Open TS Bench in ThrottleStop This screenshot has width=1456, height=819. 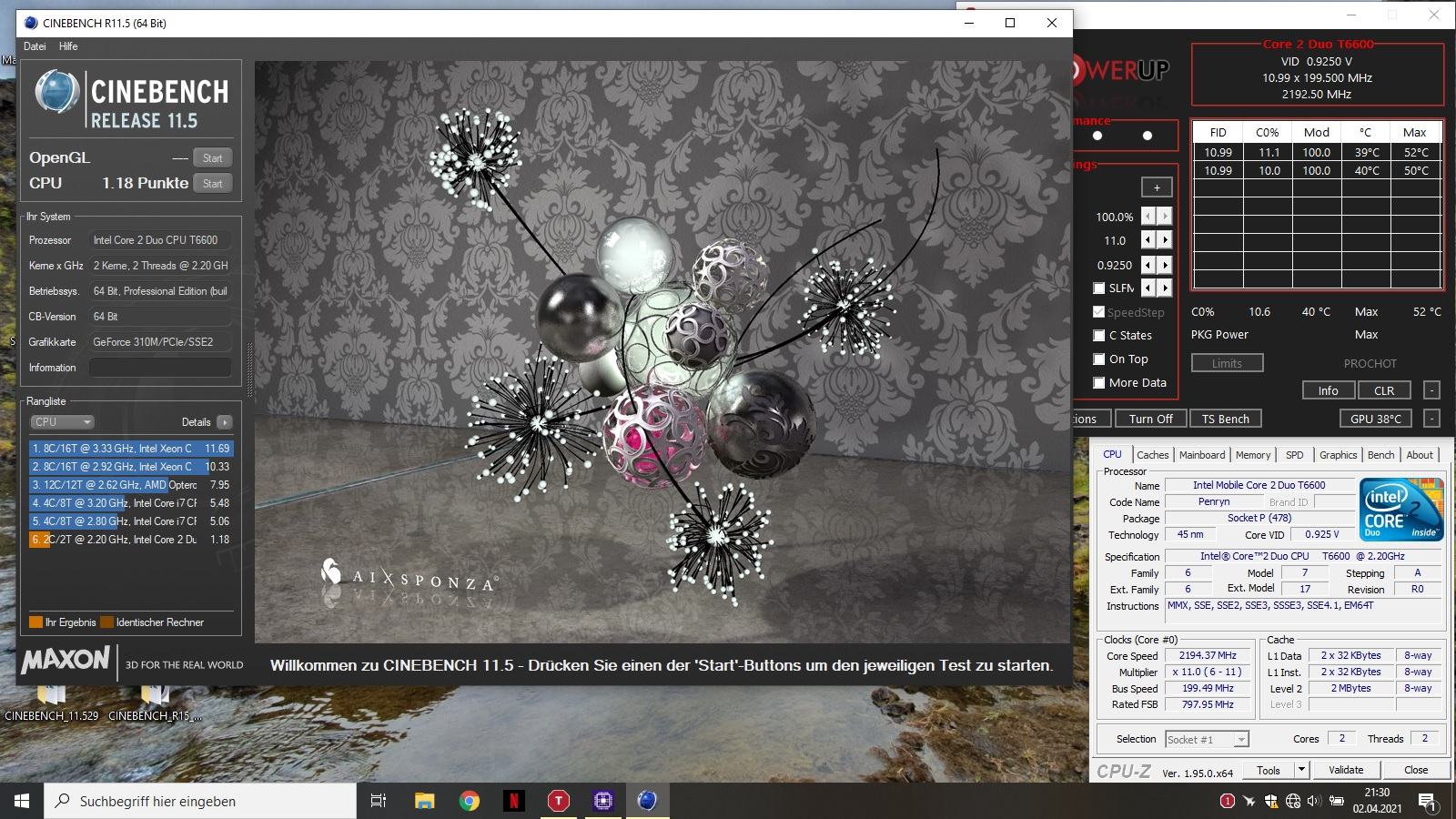[x=1225, y=419]
